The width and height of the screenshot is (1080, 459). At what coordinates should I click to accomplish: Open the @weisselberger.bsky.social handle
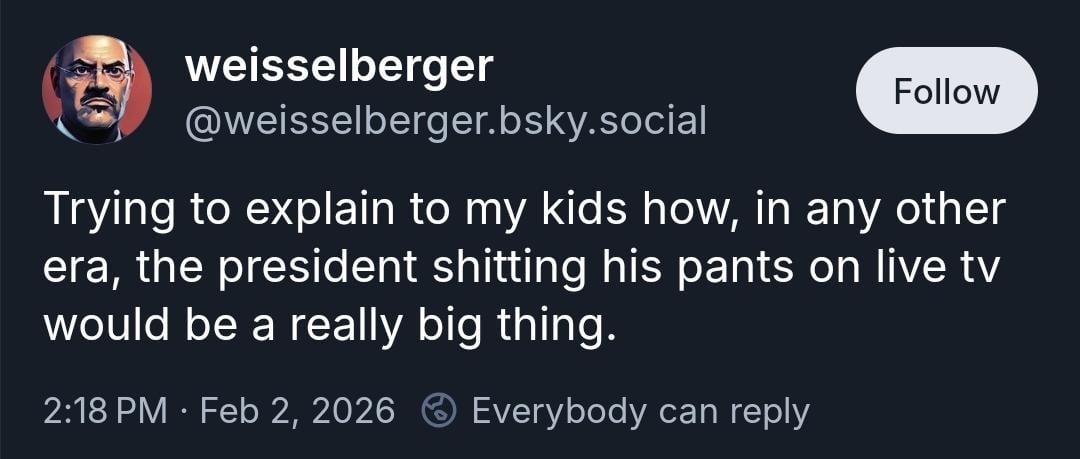445,121
